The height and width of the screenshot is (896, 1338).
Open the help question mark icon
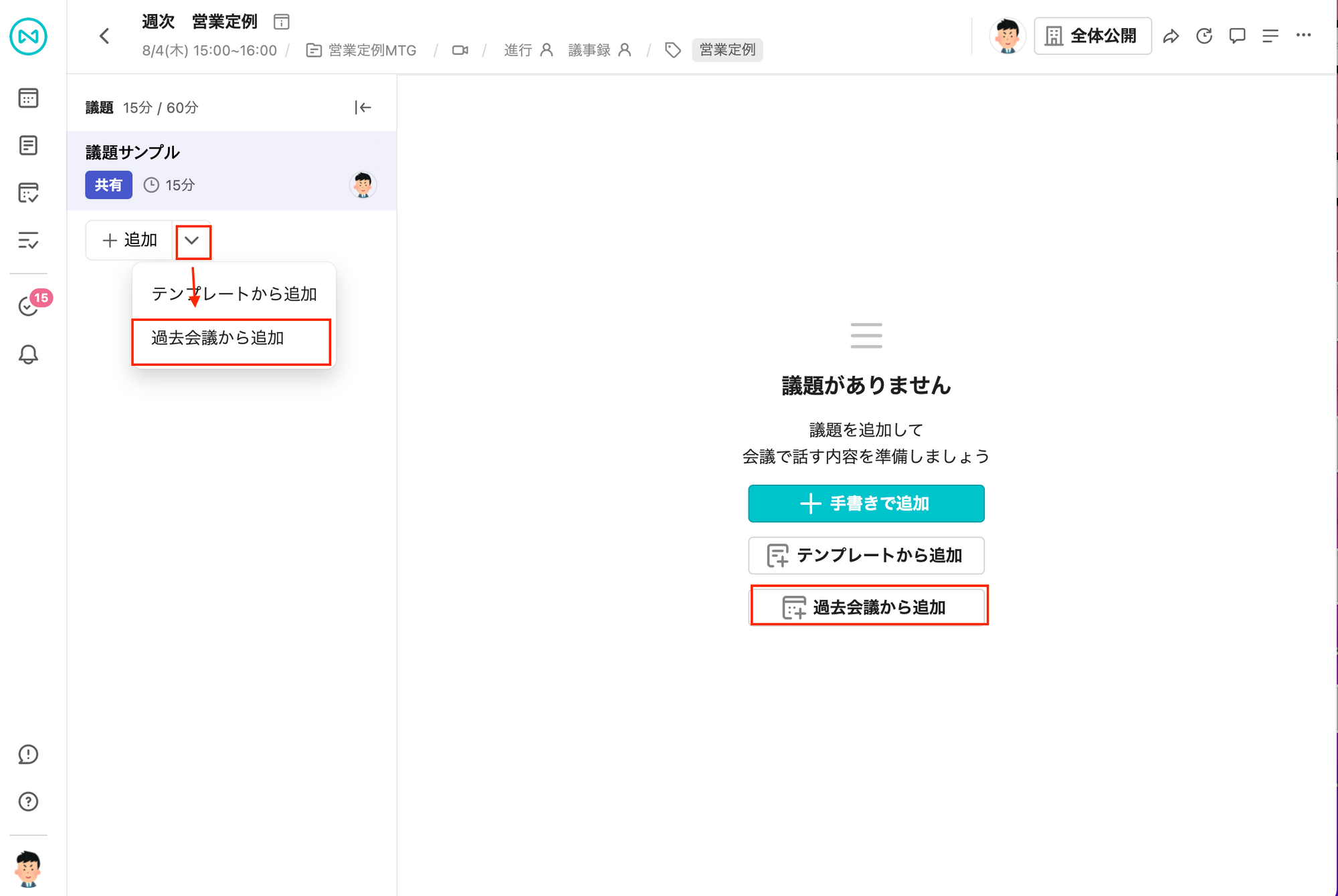28,801
